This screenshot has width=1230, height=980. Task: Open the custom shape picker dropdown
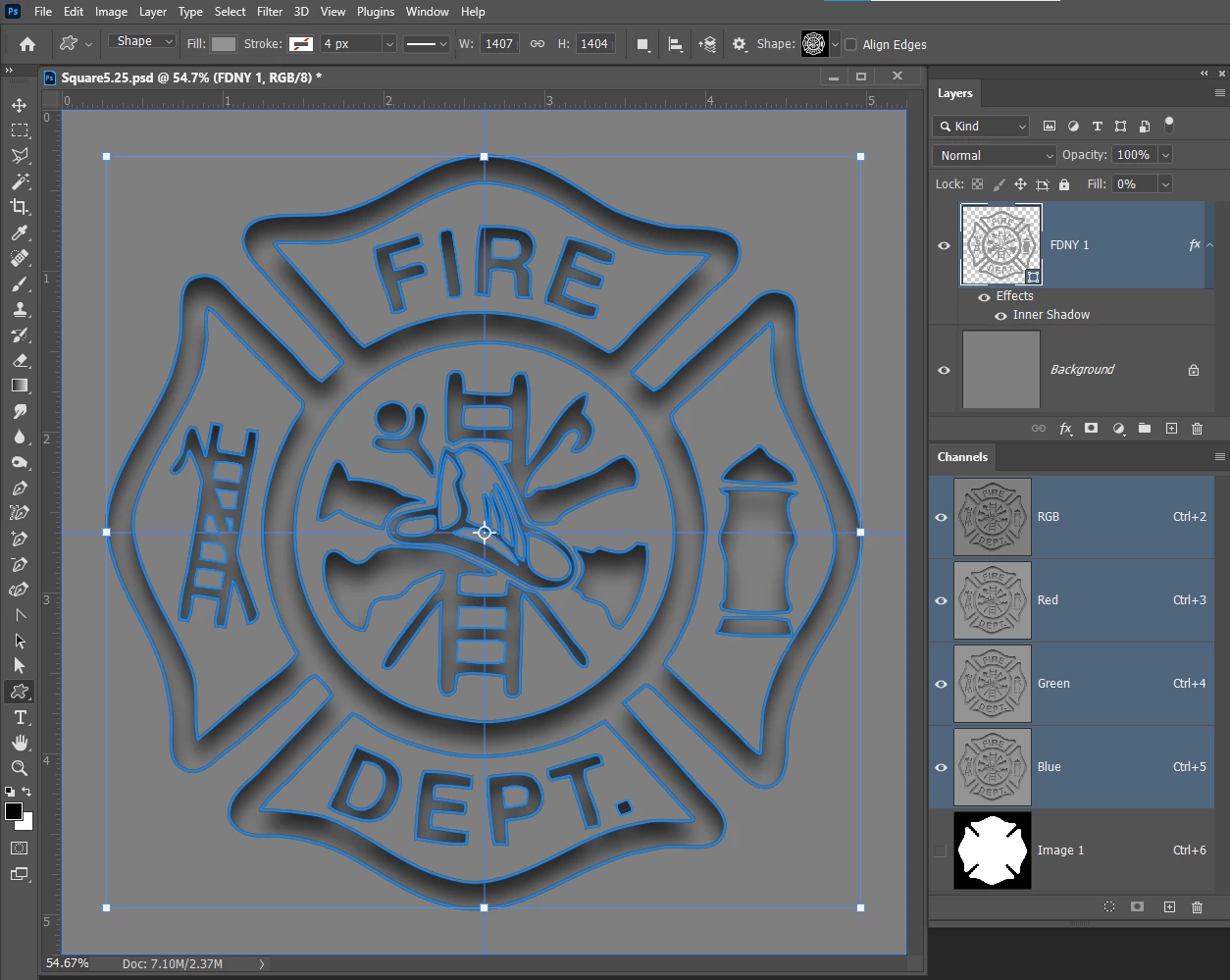pos(835,44)
